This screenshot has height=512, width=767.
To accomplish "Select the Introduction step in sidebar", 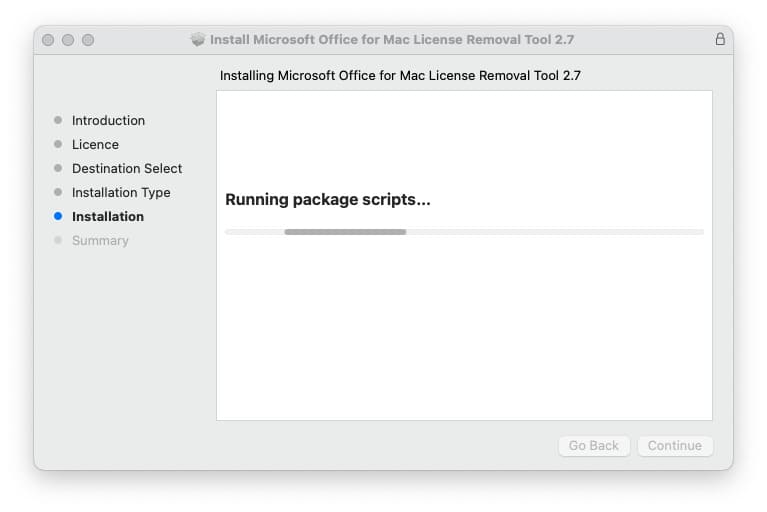I will pyautogui.click(x=108, y=120).
